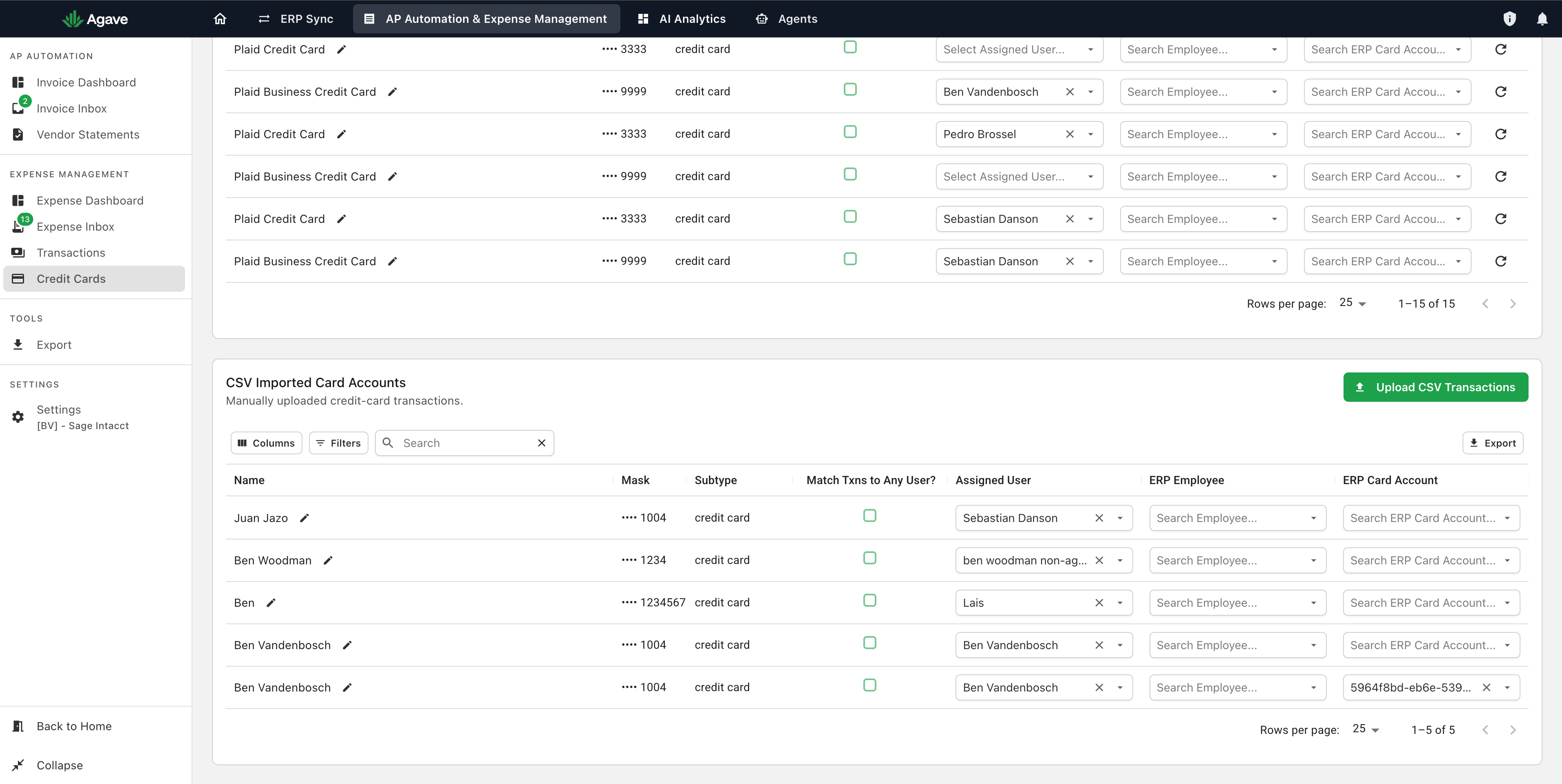Toggle checkbox for mask 1234567 card

tap(869, 600)
